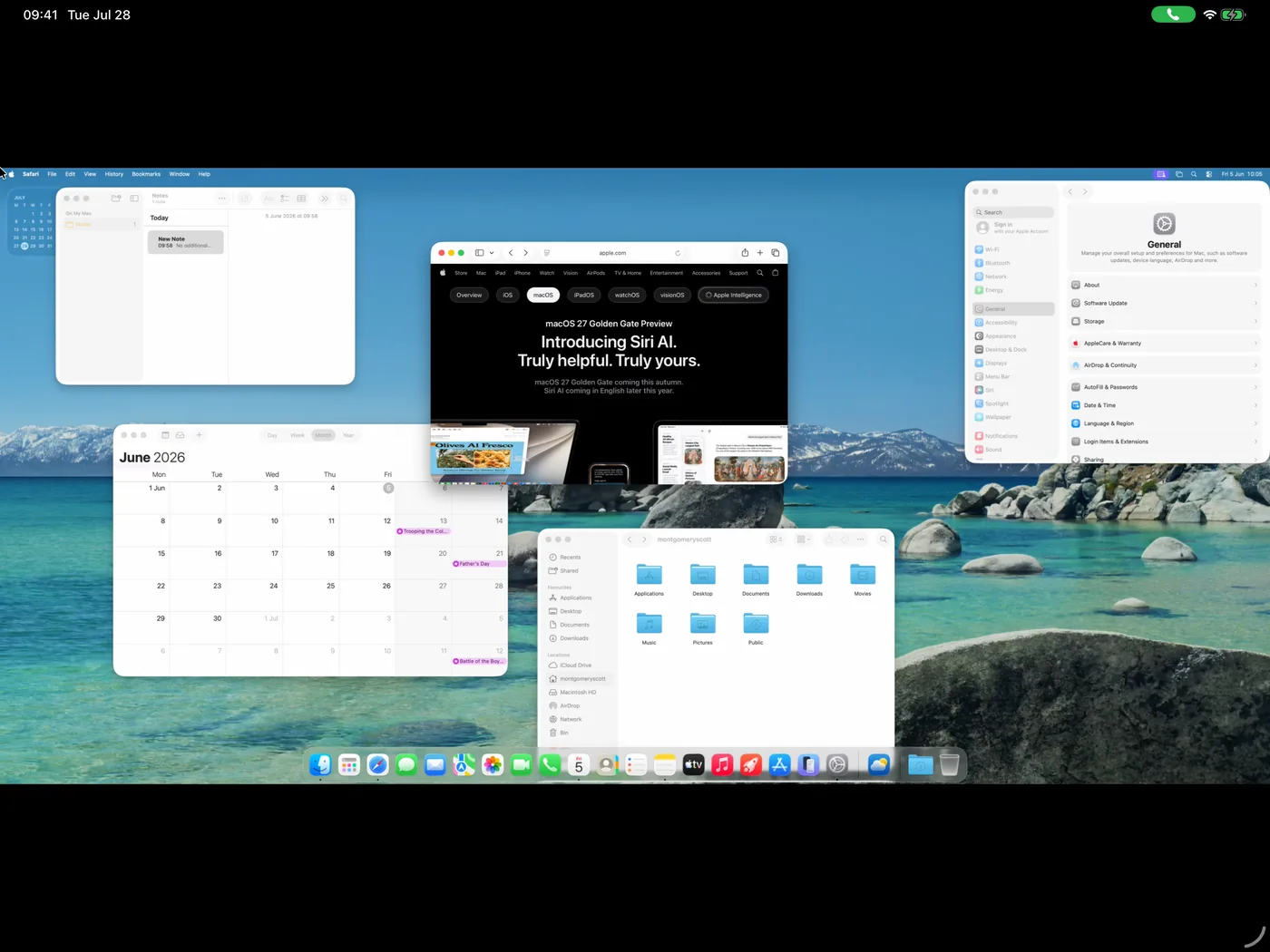The width and height of the screenshot is (1270, 952).
Task: Open Maps icon in the Dock
Action: 464,765
